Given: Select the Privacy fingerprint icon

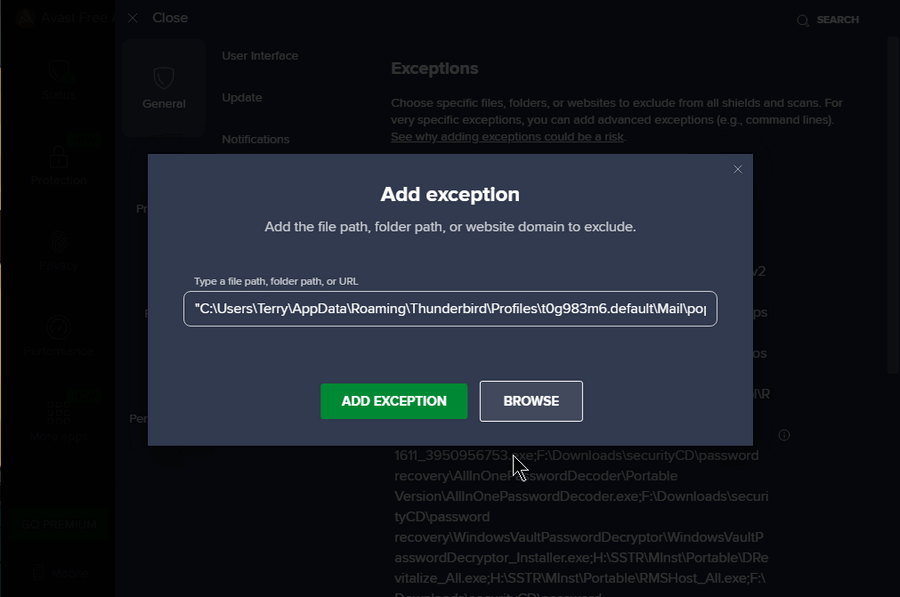Looking at the screenshot, I should coord(59,242).
